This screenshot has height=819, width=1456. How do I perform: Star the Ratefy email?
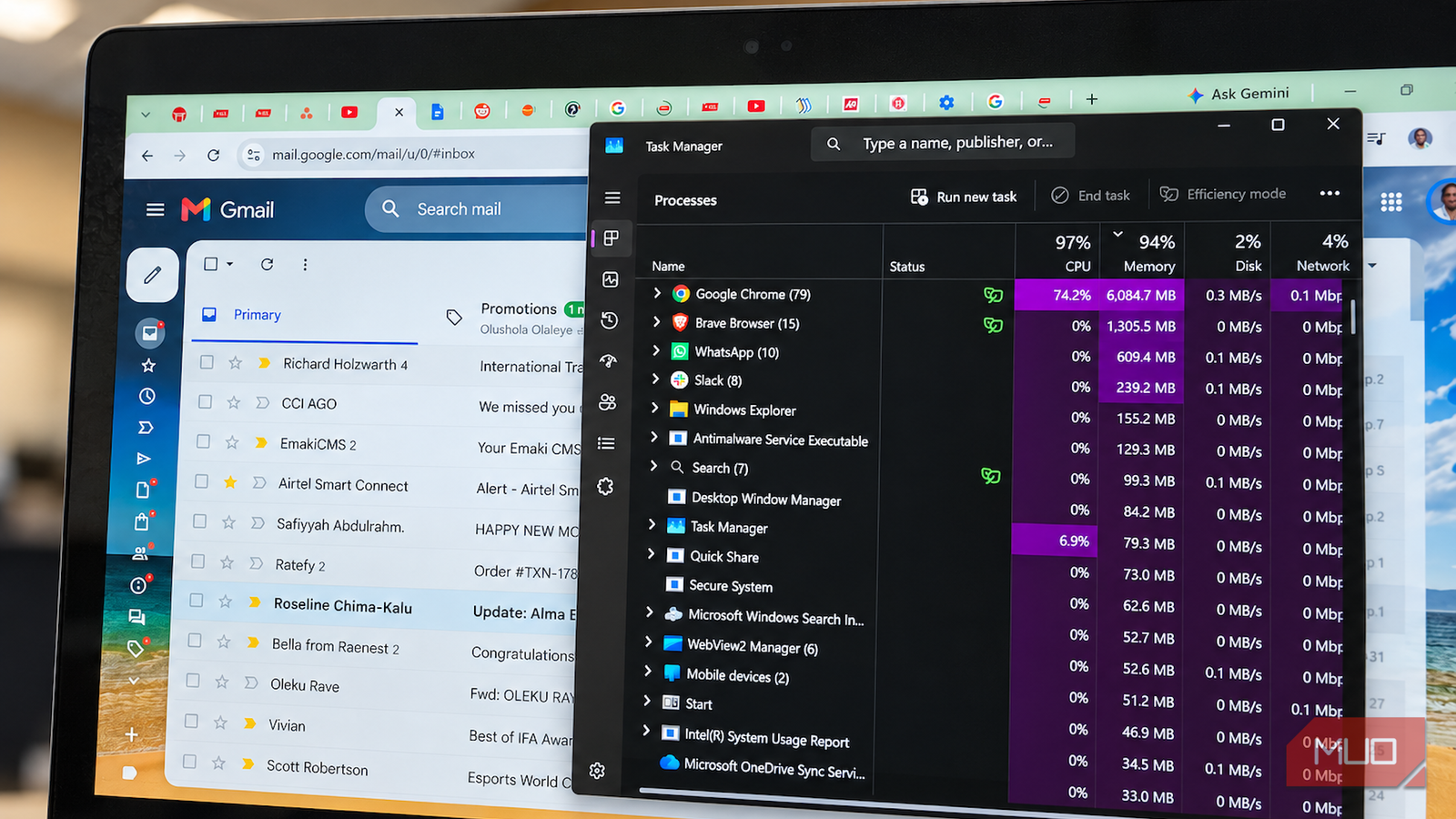click(227, 561)
